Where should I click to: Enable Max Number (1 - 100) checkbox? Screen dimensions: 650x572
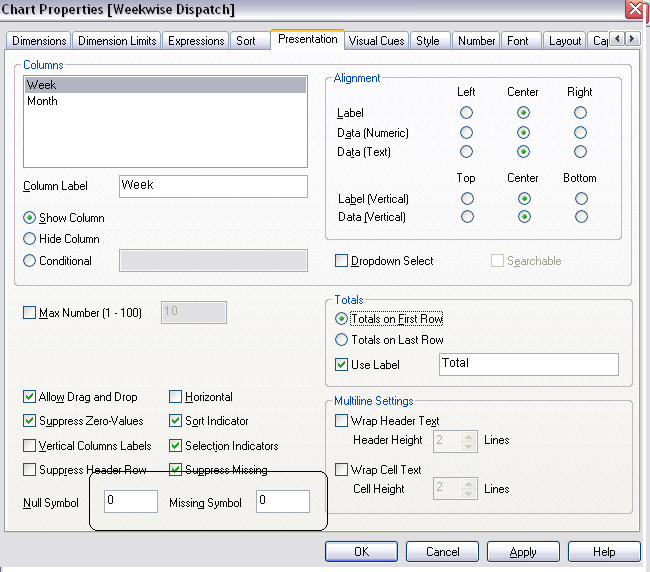pos(30,313)
